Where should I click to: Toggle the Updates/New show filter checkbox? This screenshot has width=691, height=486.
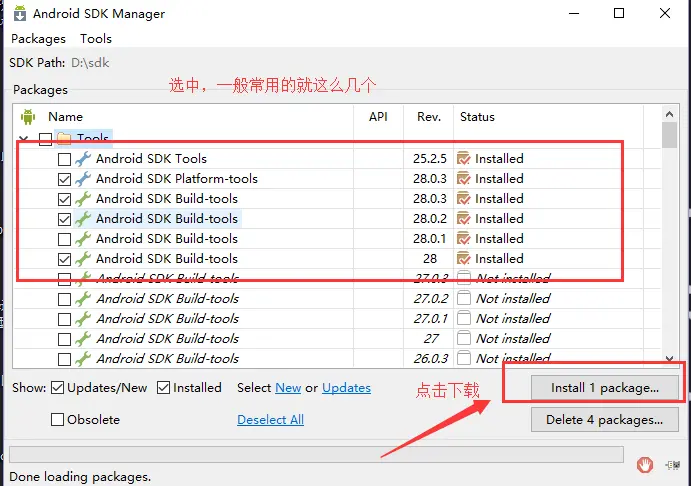[58, 388]
